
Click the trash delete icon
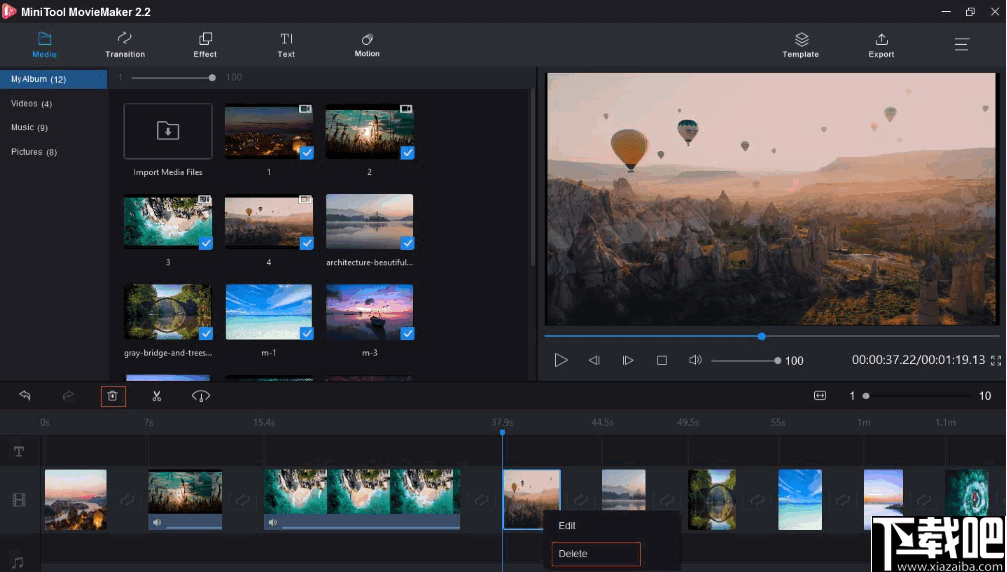(x=112, y=396)
